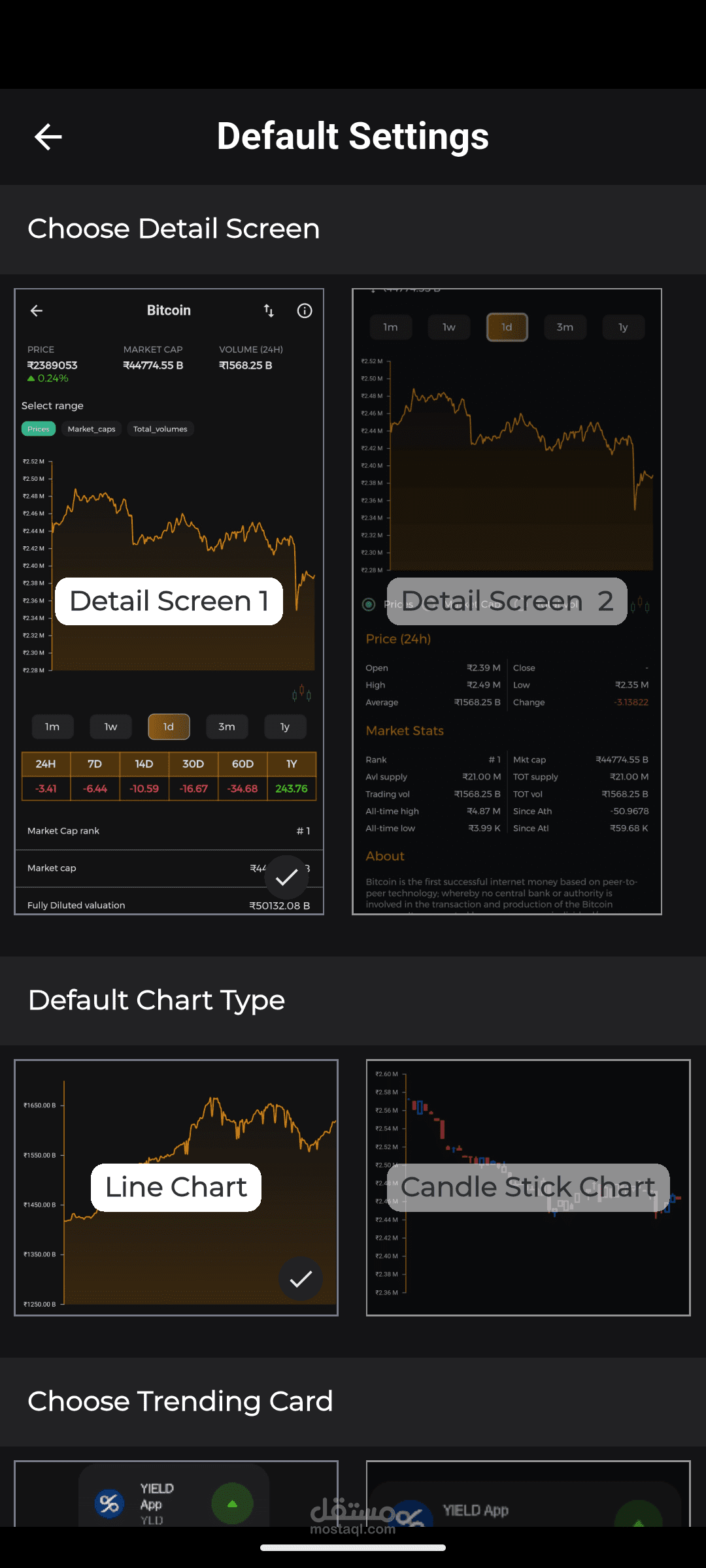Tap the Price (24h) heading
The image size is (706, 1568).
(398, 639)
